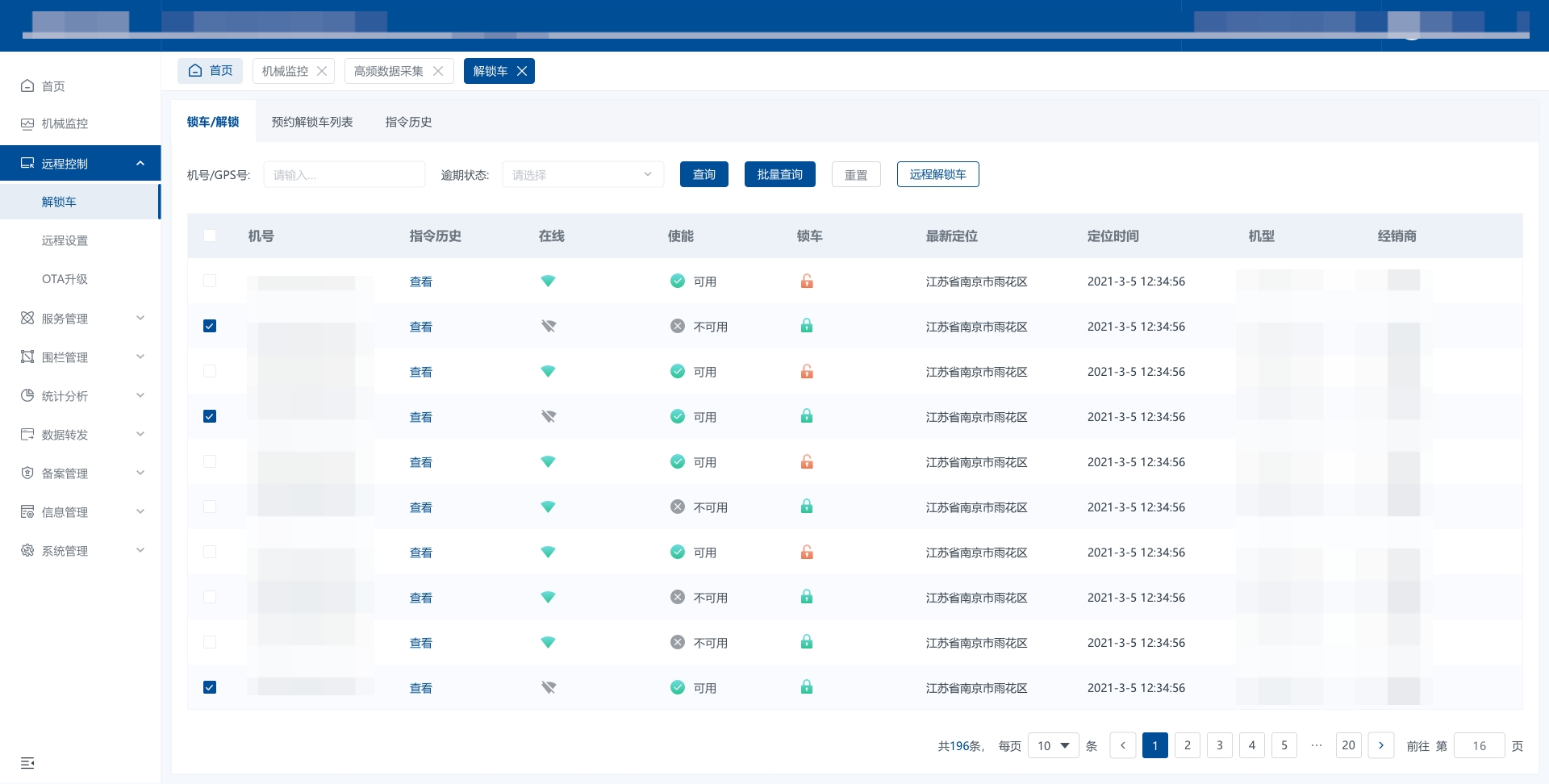Click the 机械监控 icon in the sidebar
The width and height of the screenshot is (1549, 784).
pyautogui.click(x=27, y=123)
